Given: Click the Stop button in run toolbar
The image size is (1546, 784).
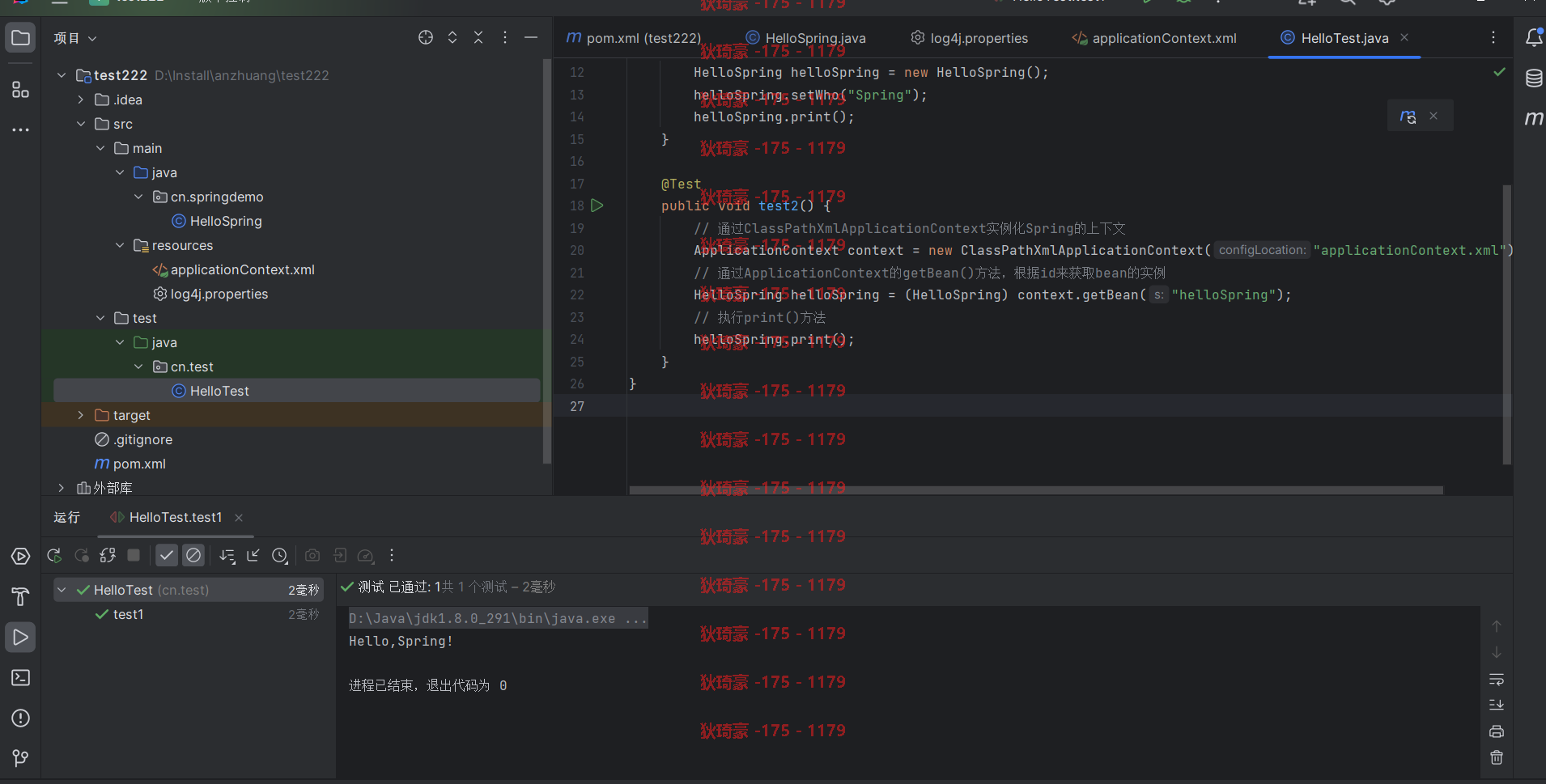Looking at the screenshot, I should coord(134,556).
